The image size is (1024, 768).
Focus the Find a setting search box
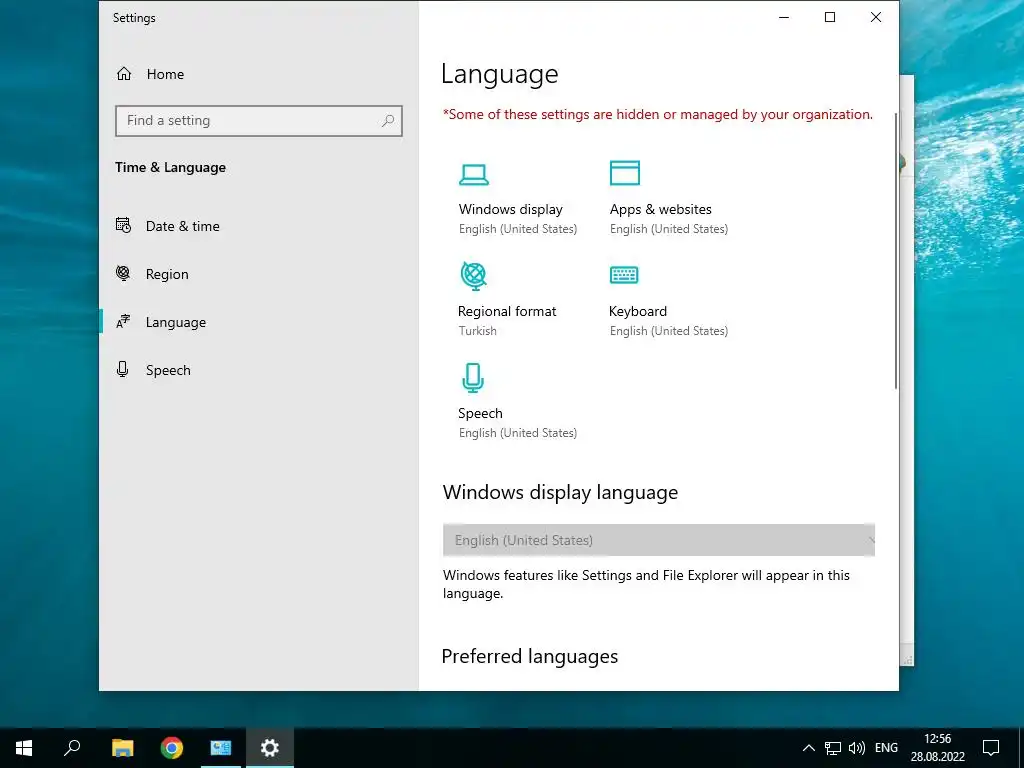click(259, 121)
